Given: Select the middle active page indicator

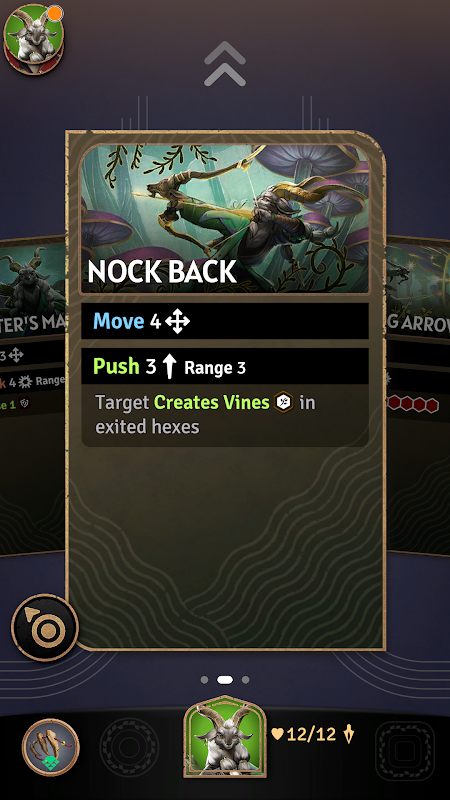Looking at the screenshot, I should click(x=225, y=680).
